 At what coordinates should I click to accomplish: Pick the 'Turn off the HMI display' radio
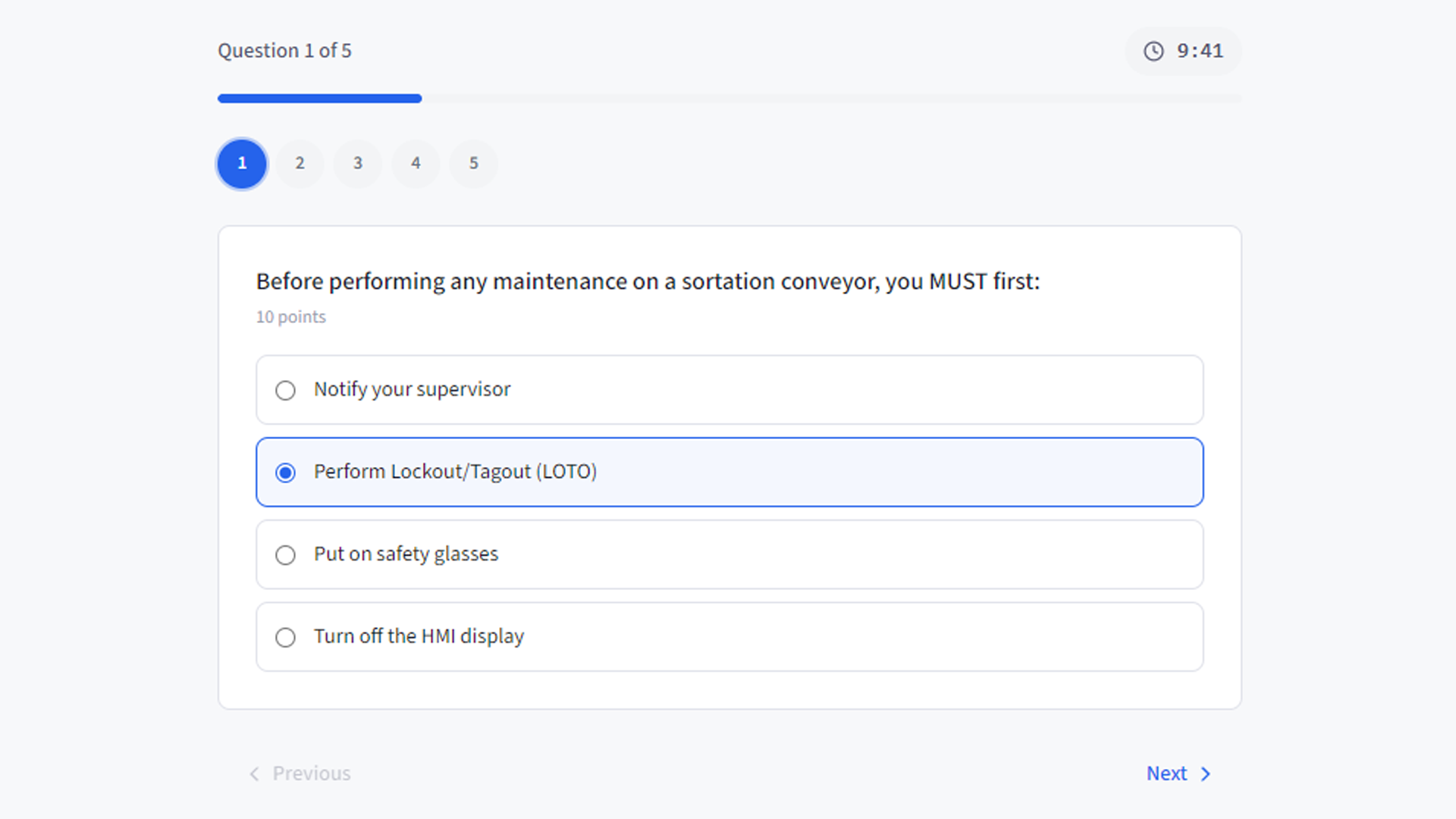click(x=285, y=637)
